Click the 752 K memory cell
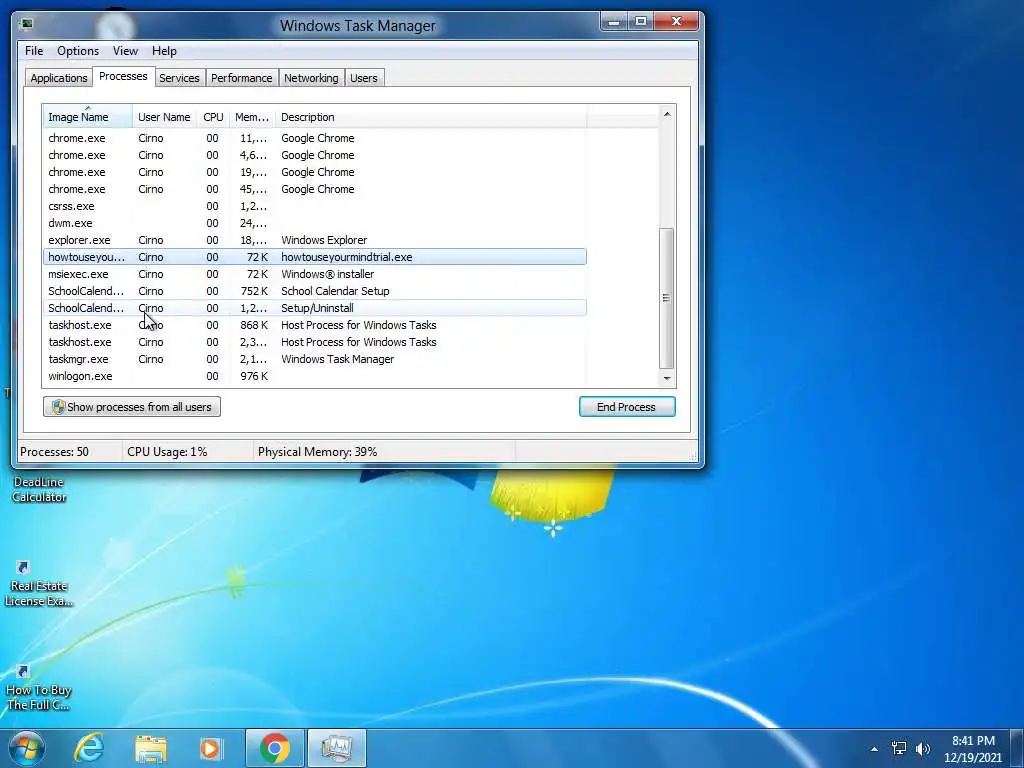Viewport: 1024px width, 768px height. click(x=254, y=291)
